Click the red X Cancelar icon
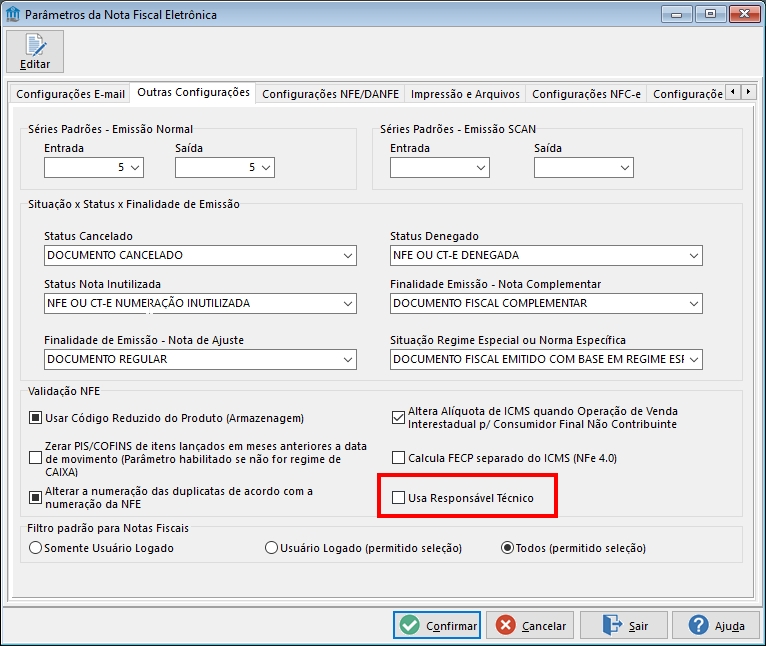 click(x=506, y=625)
